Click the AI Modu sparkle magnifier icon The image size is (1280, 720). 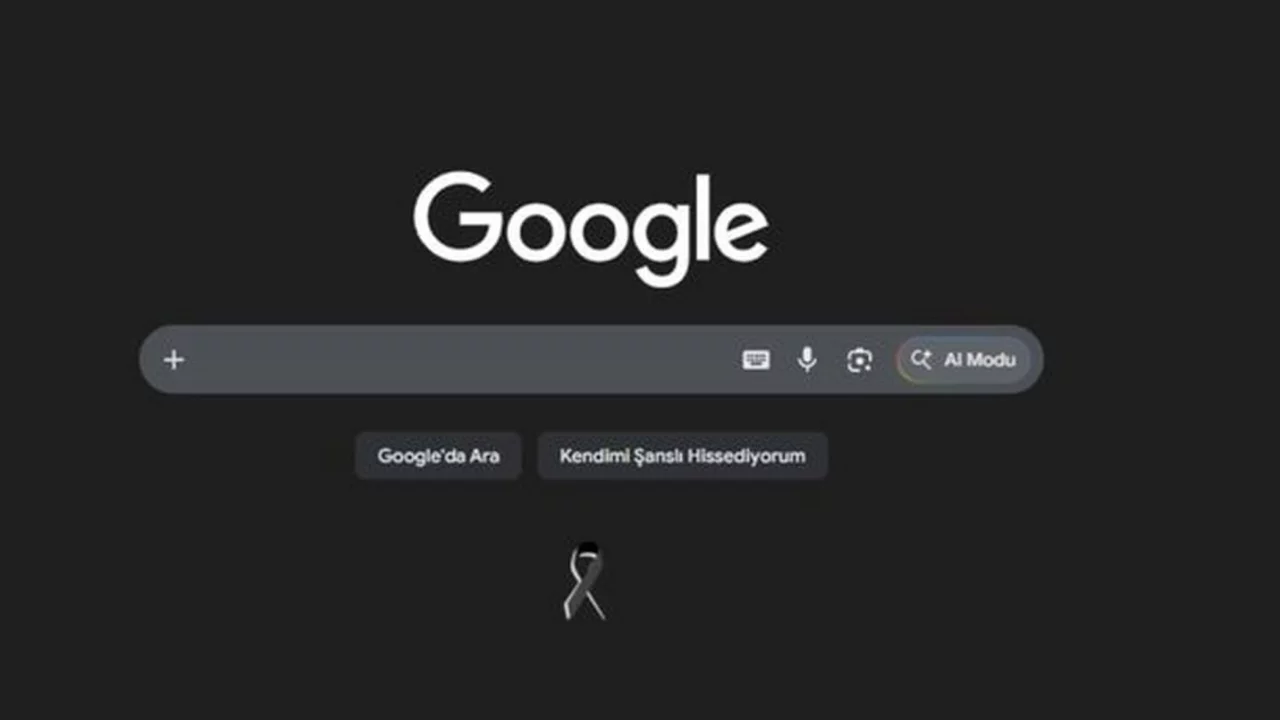[921, 360]
